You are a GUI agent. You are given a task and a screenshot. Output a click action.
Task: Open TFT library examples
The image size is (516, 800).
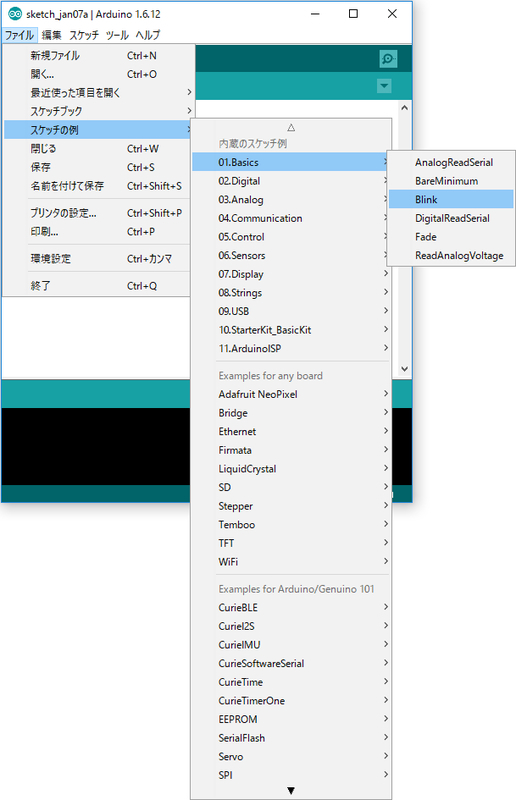tap(291, 543)
